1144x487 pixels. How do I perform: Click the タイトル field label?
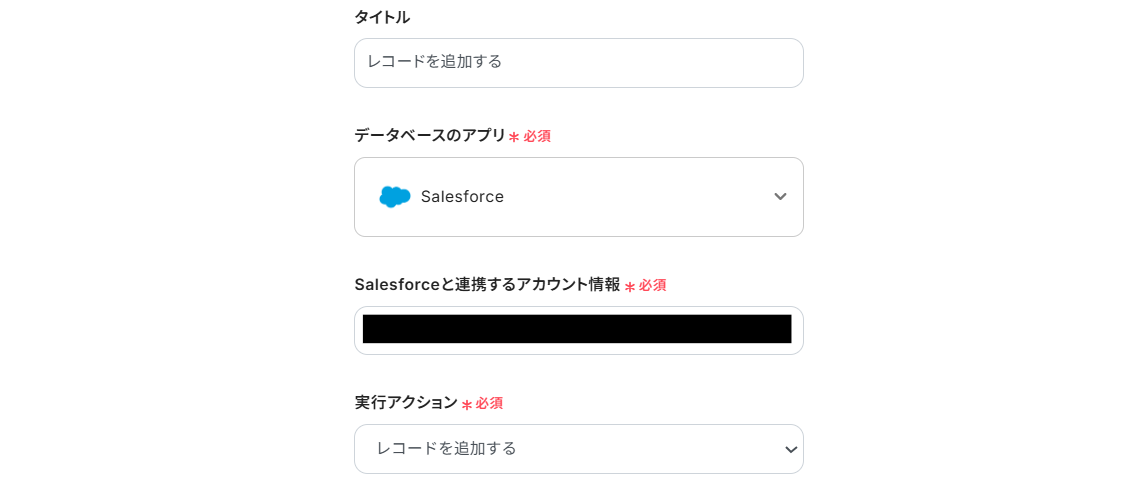(382, 17)
